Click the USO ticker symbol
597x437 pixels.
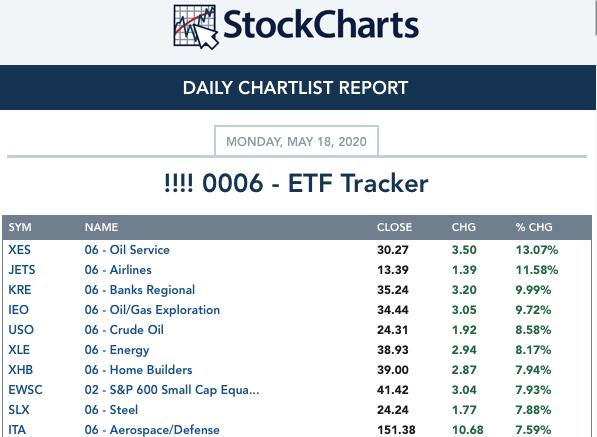pos(21,330)
